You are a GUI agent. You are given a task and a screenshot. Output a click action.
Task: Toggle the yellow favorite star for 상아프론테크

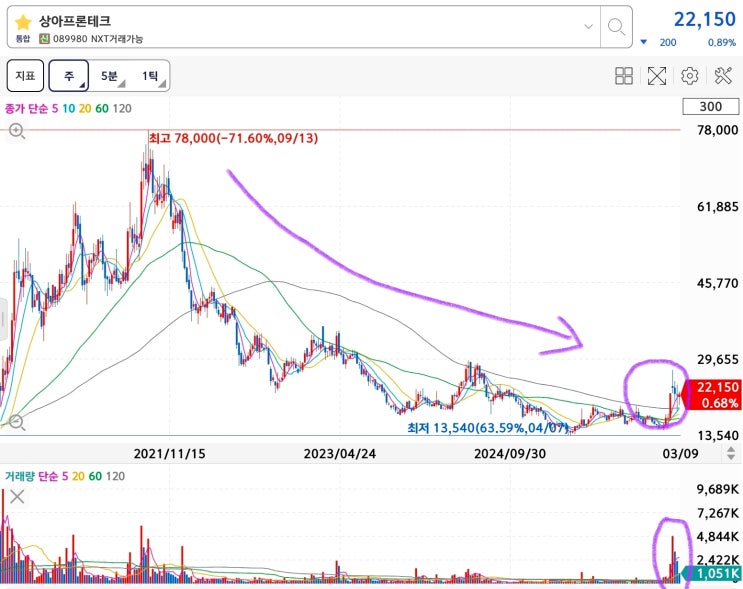tap(23, 22)
